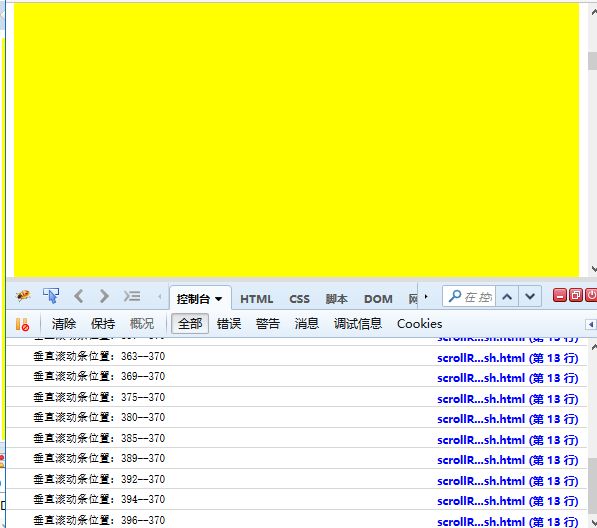Jump to previous search result arrow

click(507, 296)
